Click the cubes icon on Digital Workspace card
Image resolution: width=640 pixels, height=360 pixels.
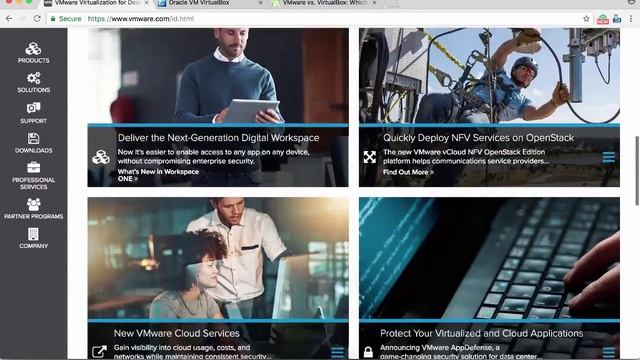pos(100,157)
